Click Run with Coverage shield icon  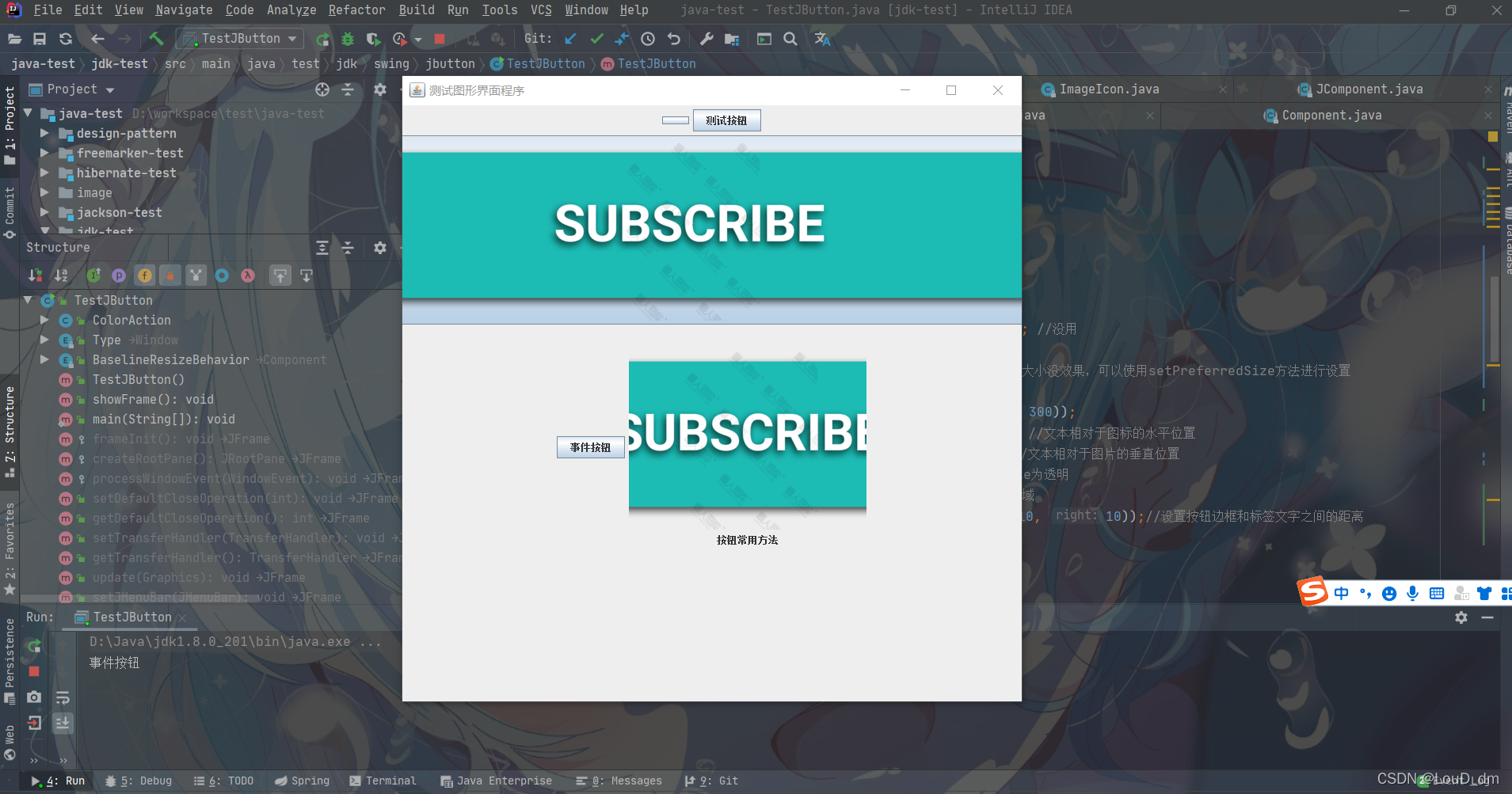(x=373, y=39)
